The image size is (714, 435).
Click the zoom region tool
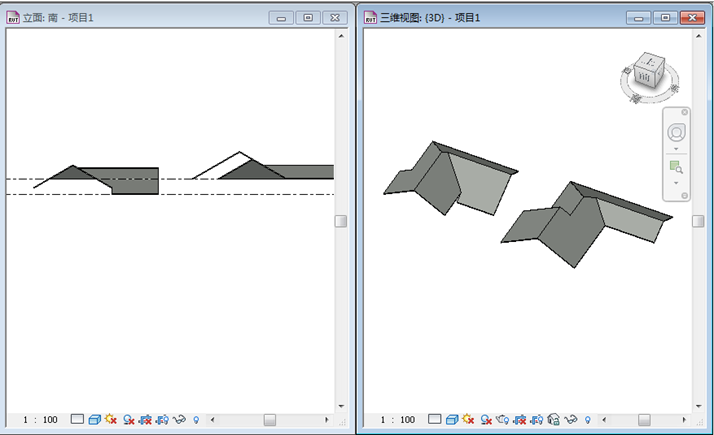677,167
